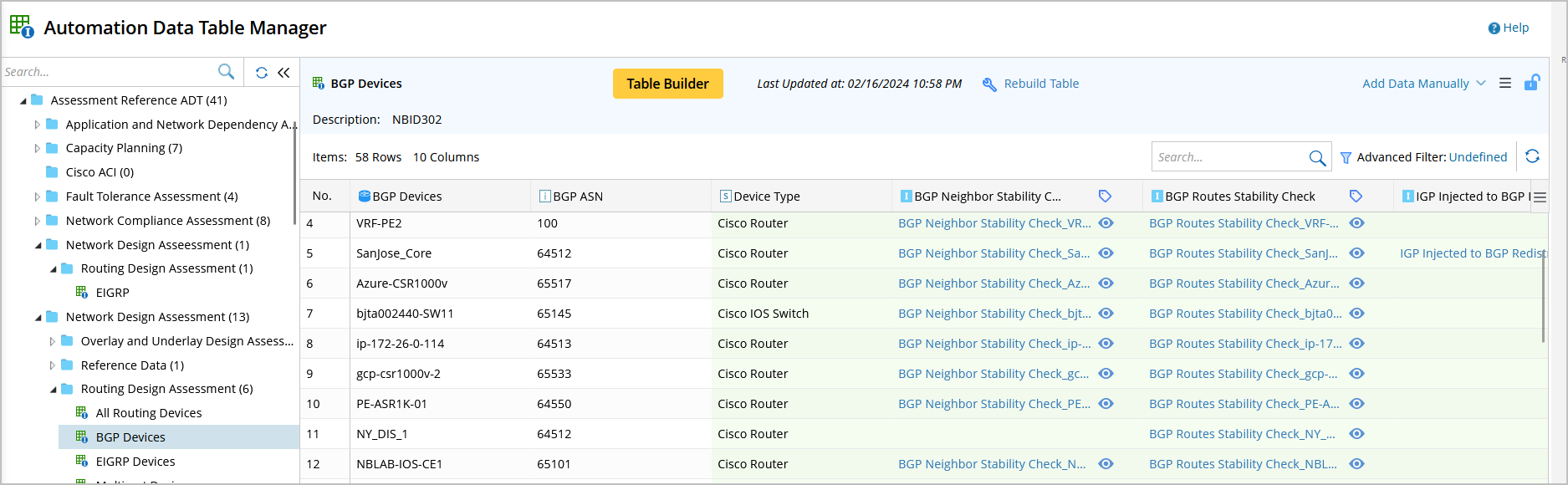The image size is (1568, 485).
Task: Toggle eye icon for NY_DIS_1 routes stability check
Action: (1356, 434)
